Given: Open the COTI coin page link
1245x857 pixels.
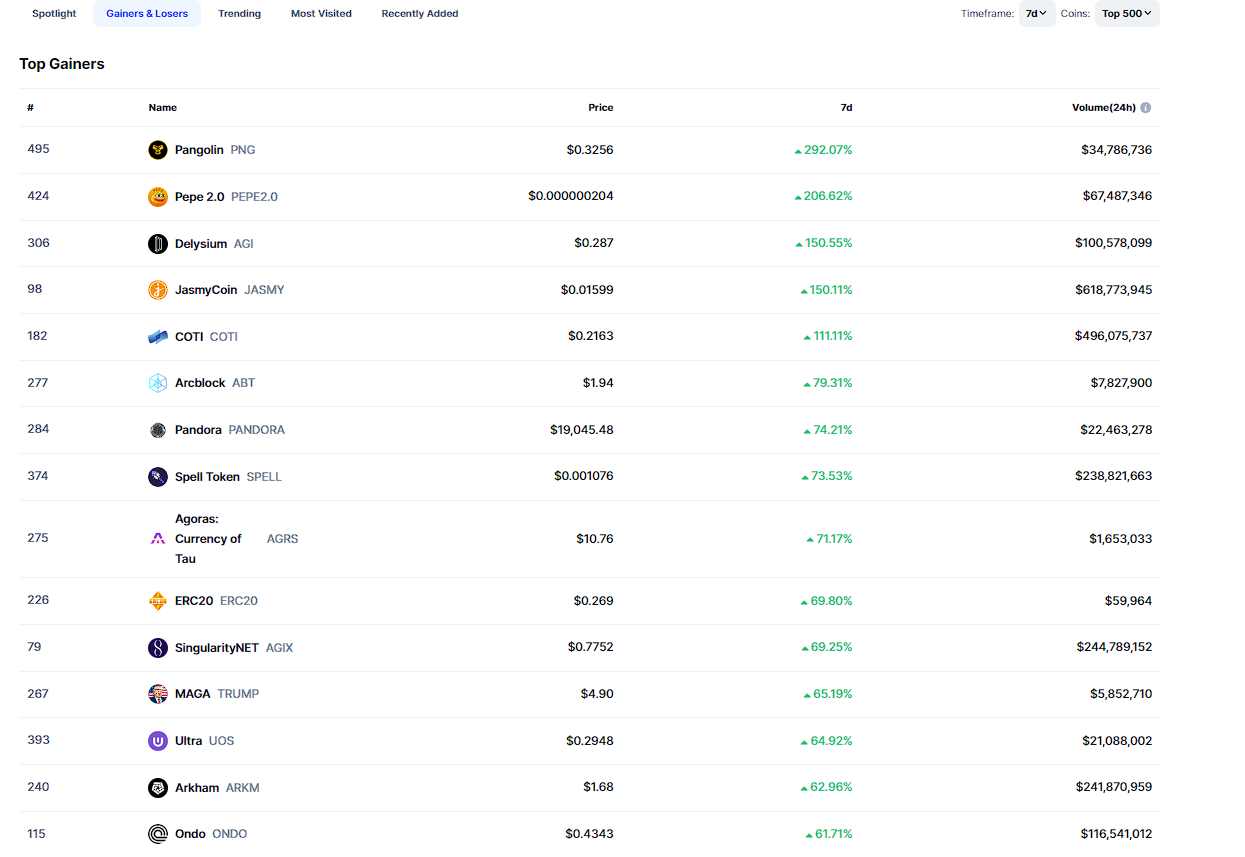Looking at the screenshot, I should (189, 337).
